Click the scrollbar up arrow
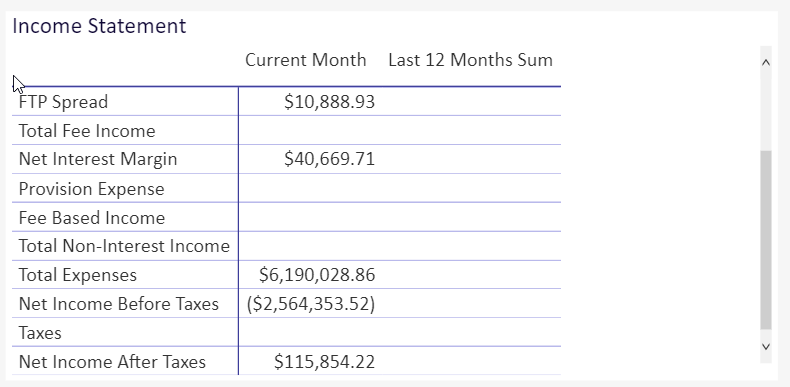This screenshot has height=387, width=790. point(766,62)
